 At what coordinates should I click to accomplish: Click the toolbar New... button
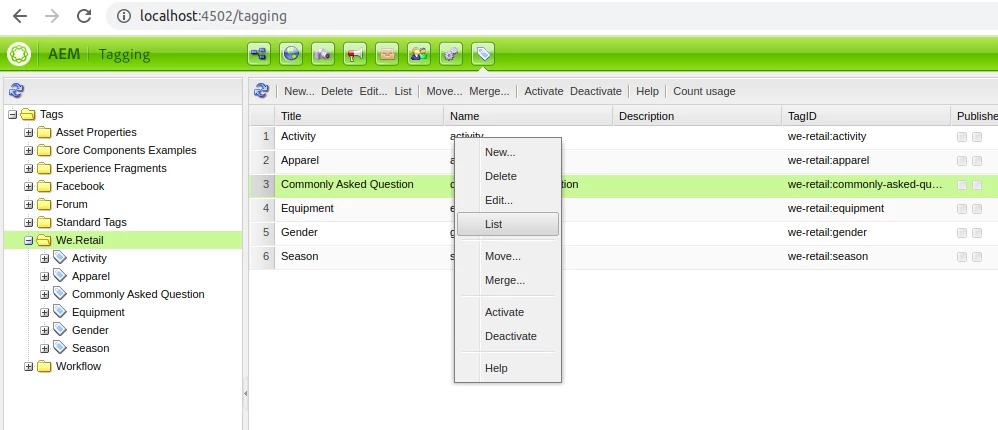(x=299, y=91)
